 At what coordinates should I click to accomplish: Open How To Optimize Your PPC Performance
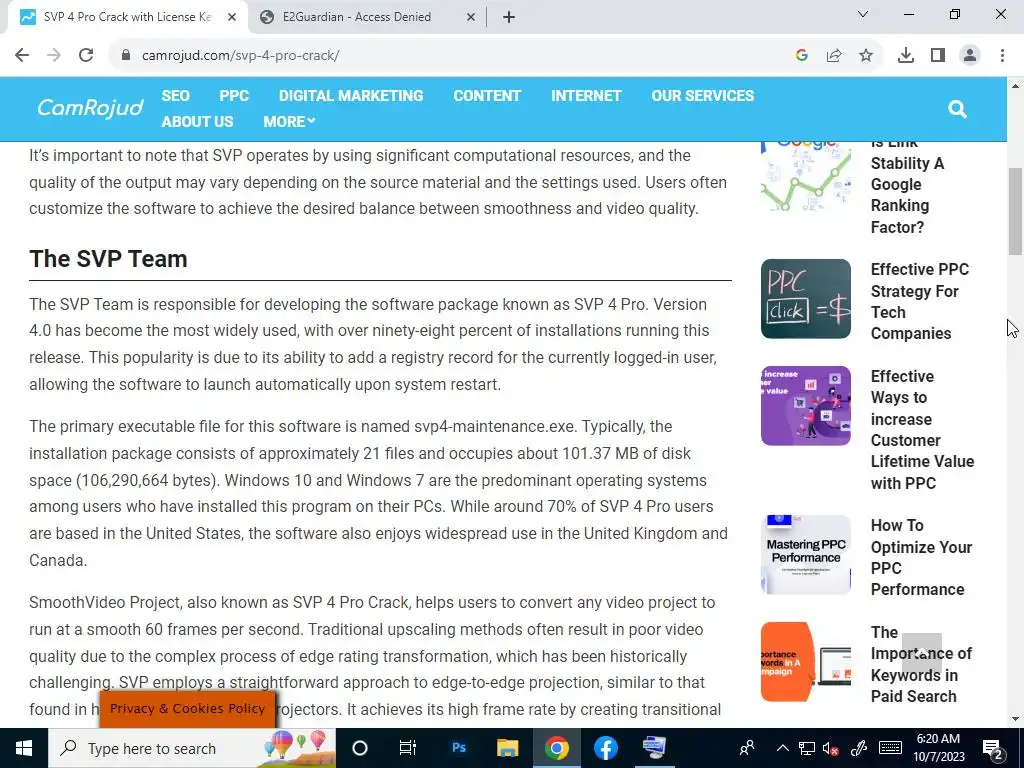[x=921, y=557]
